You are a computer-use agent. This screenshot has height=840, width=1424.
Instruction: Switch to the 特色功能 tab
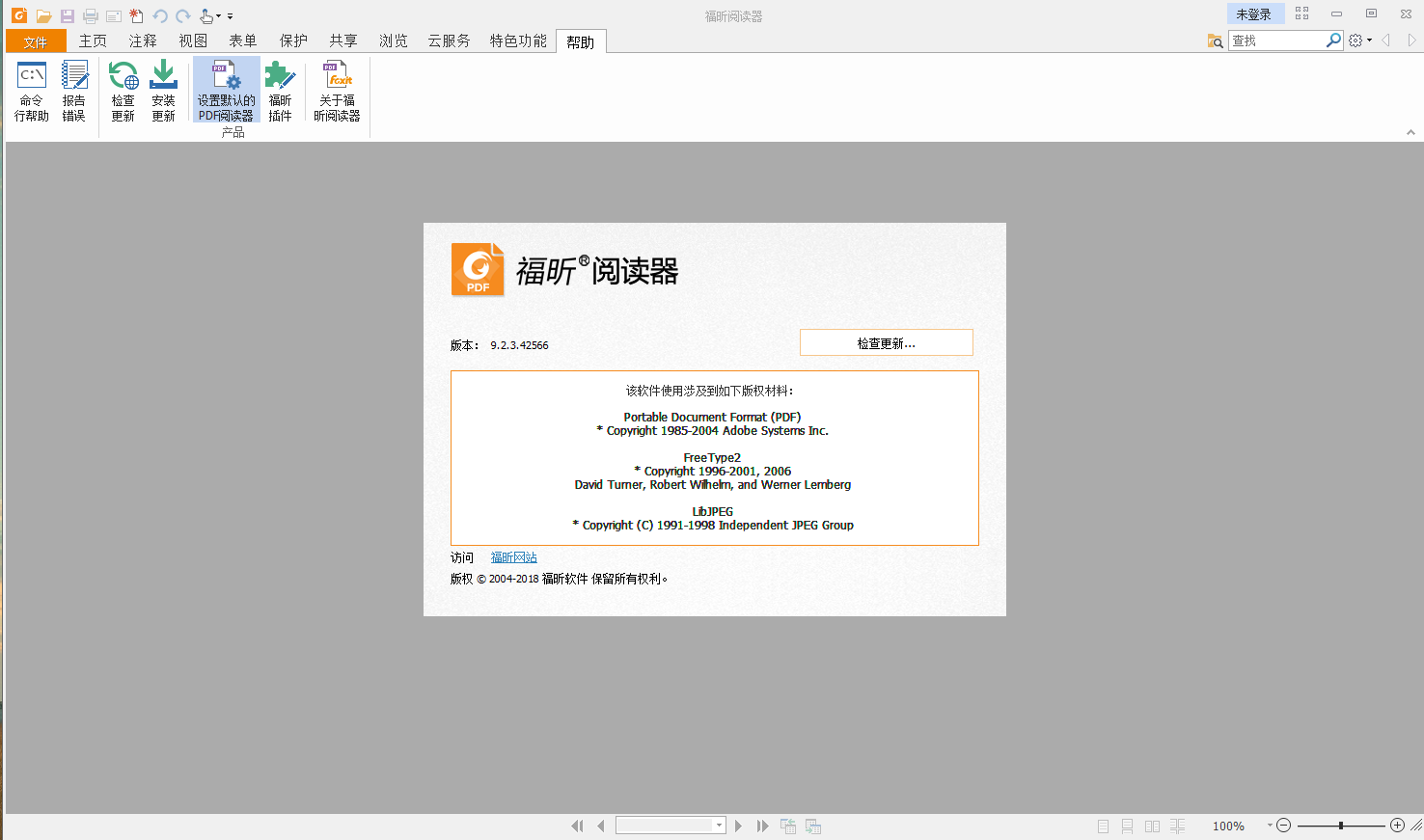click(x=518, y=41)
